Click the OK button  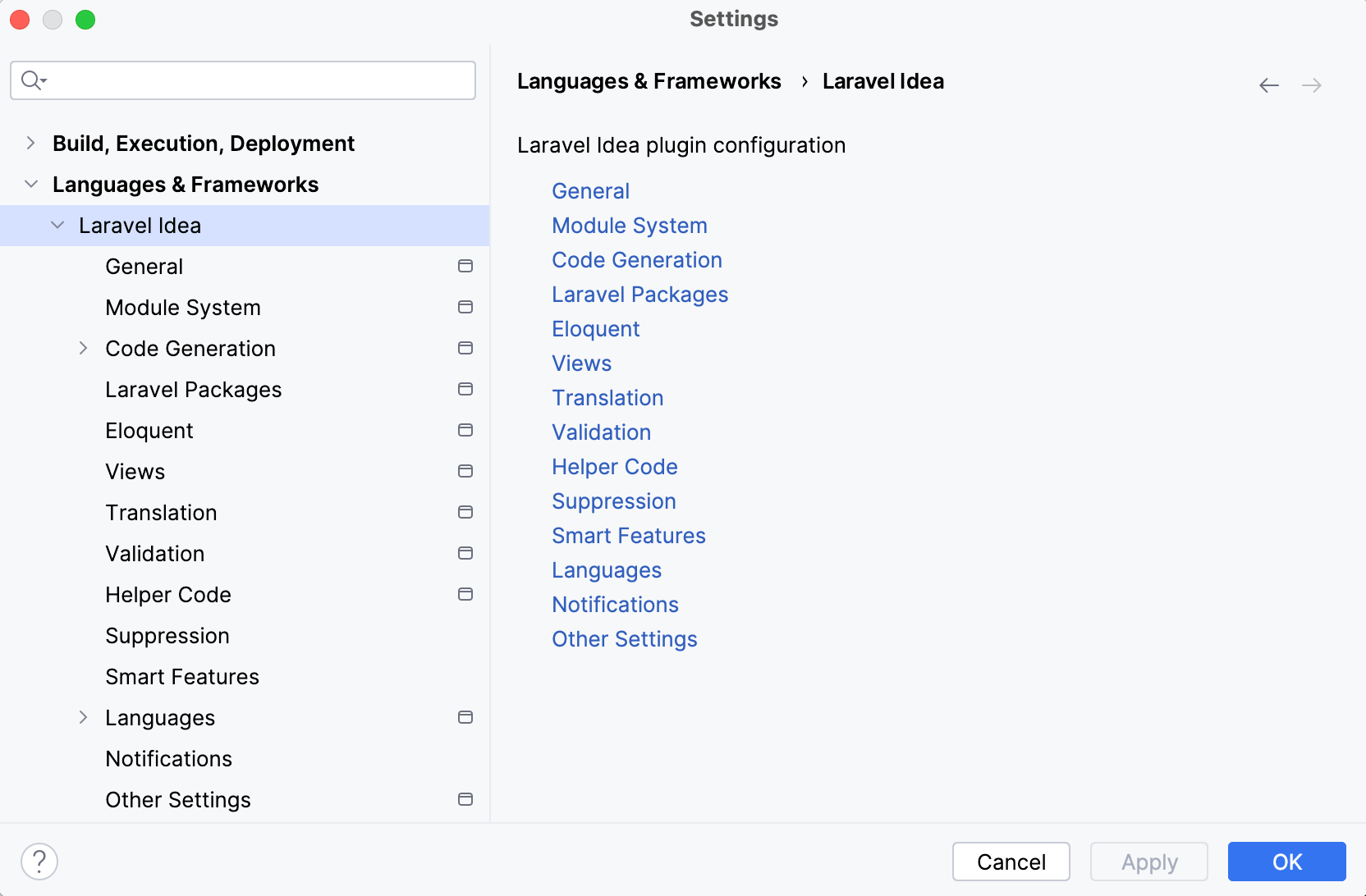point(1286,862)
